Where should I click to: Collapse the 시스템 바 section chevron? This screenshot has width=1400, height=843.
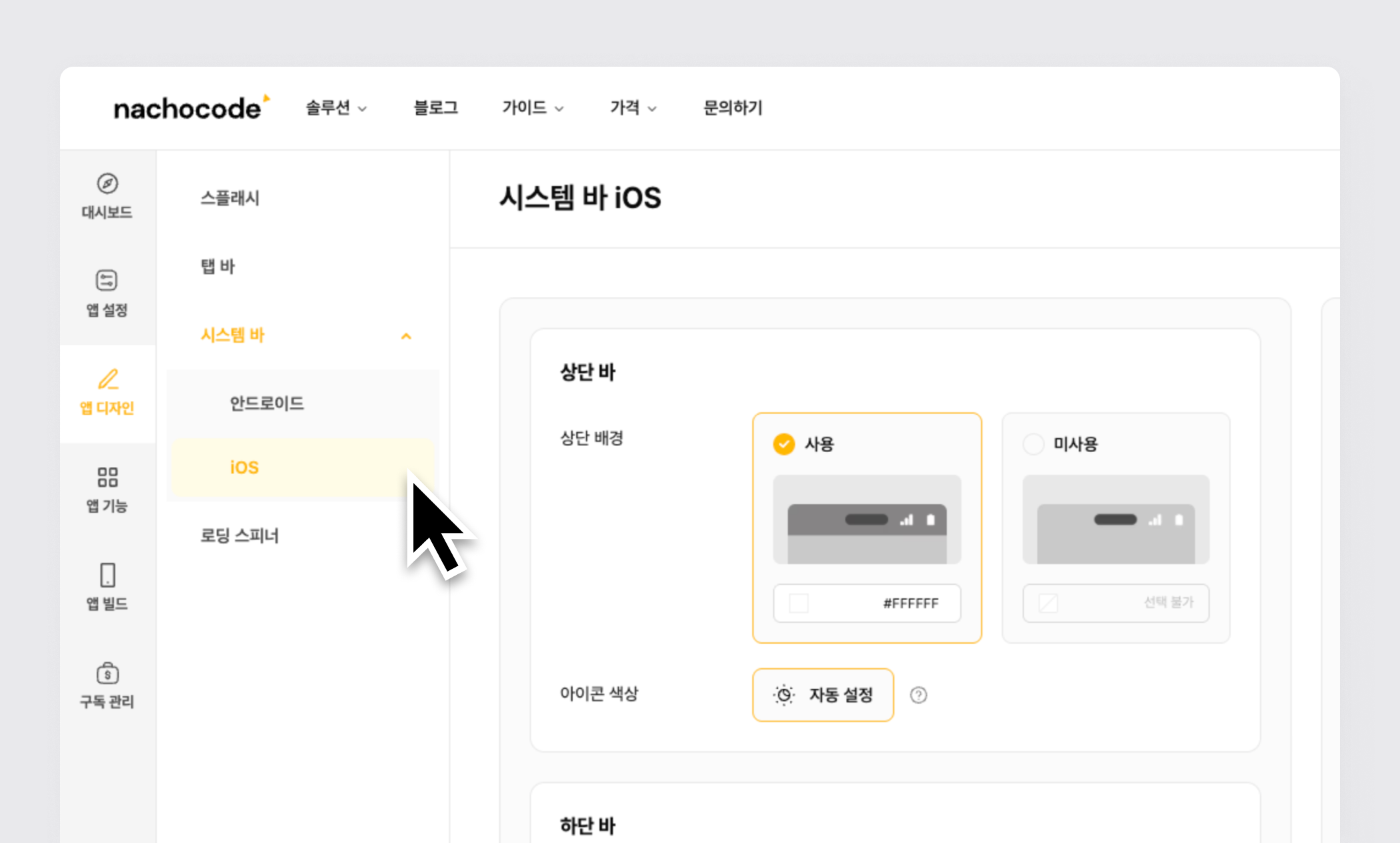click(x=406, y=336)
